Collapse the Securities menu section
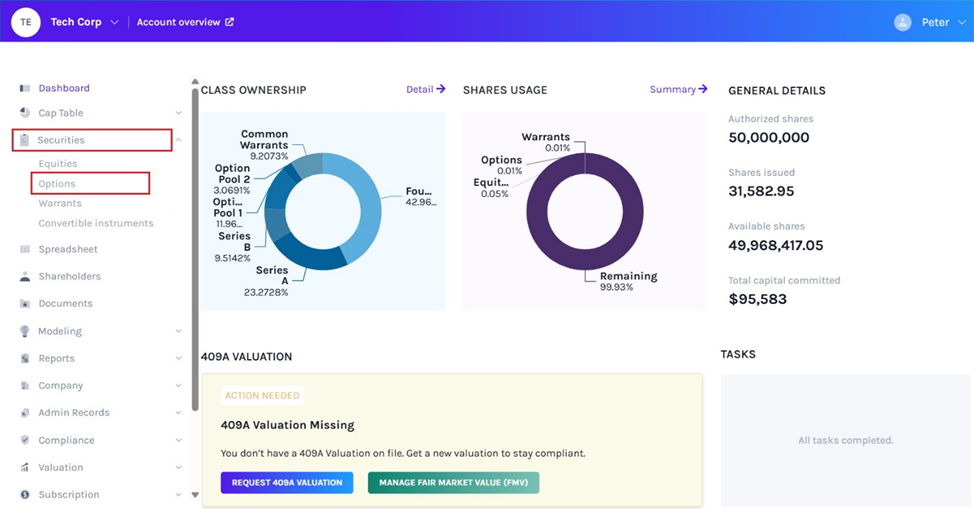The width and height of the screenshot is (974, 509). tap(178, 140)
